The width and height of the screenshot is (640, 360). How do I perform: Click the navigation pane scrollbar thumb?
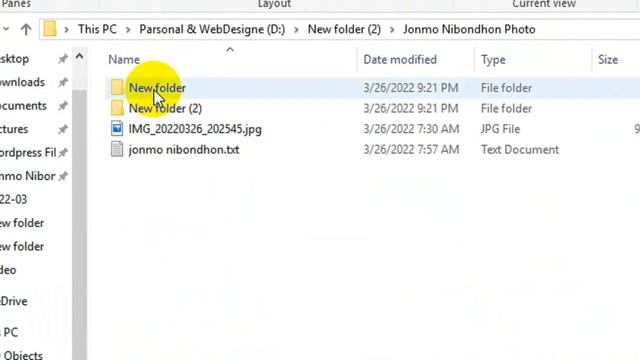[x=79, y=224]
